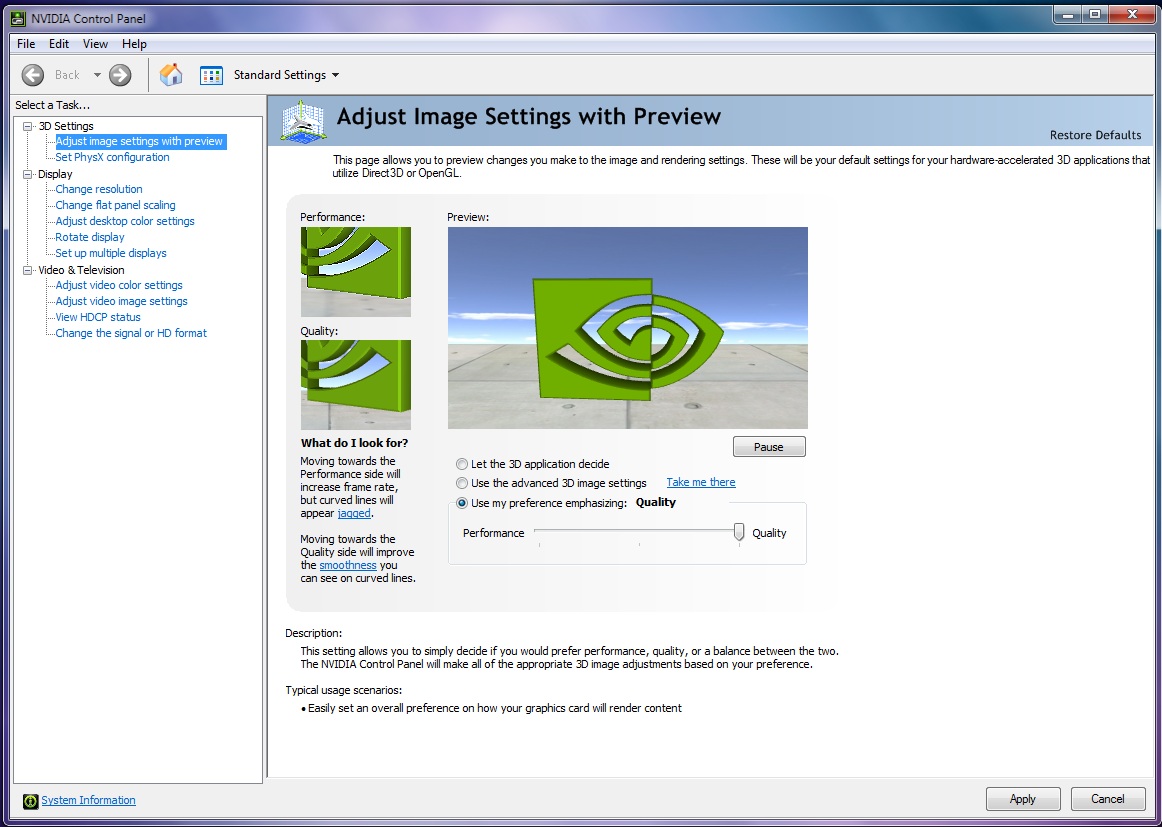1162x827 pixels.
Task: Click the Forward arrow icon
Action: pos(120,75)
